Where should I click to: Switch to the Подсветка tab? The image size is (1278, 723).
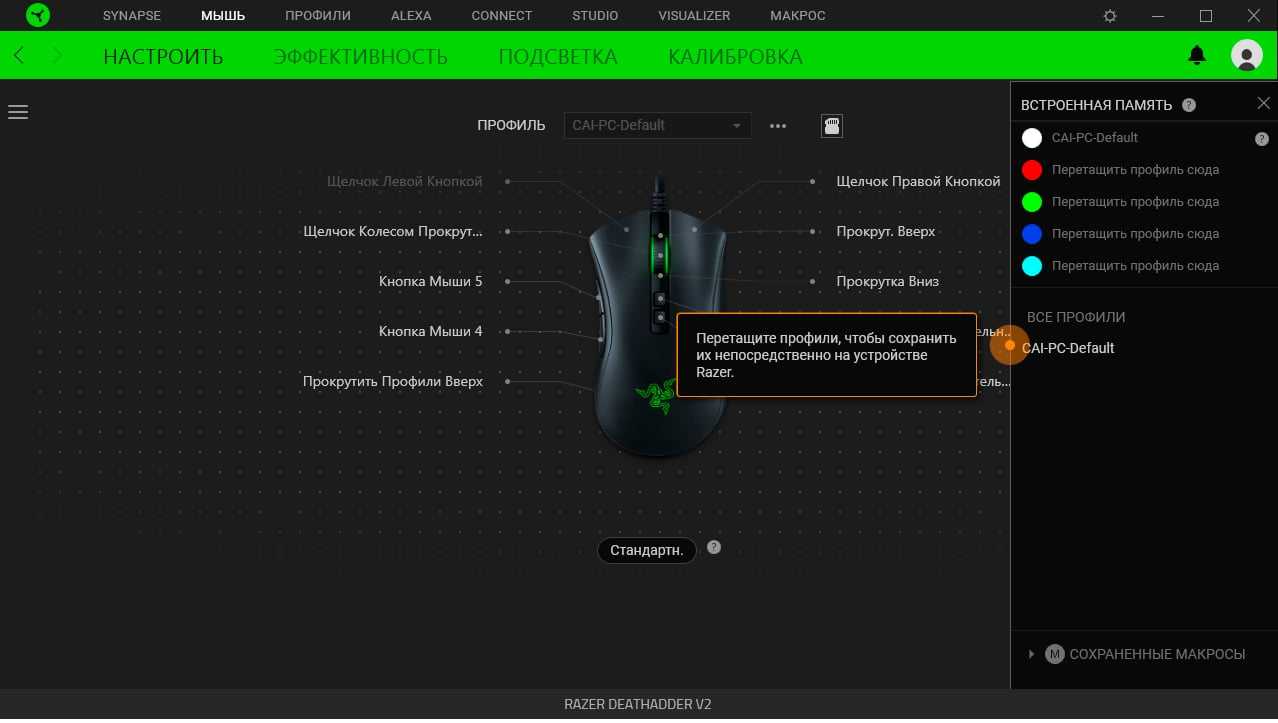point(557,57)
